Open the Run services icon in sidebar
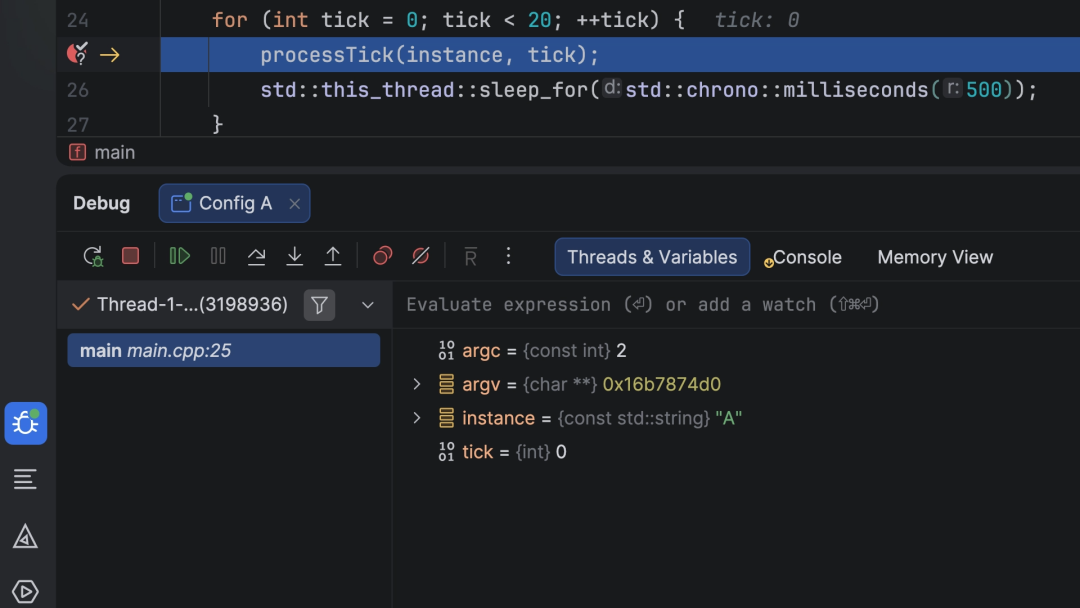 pos(25,591)
